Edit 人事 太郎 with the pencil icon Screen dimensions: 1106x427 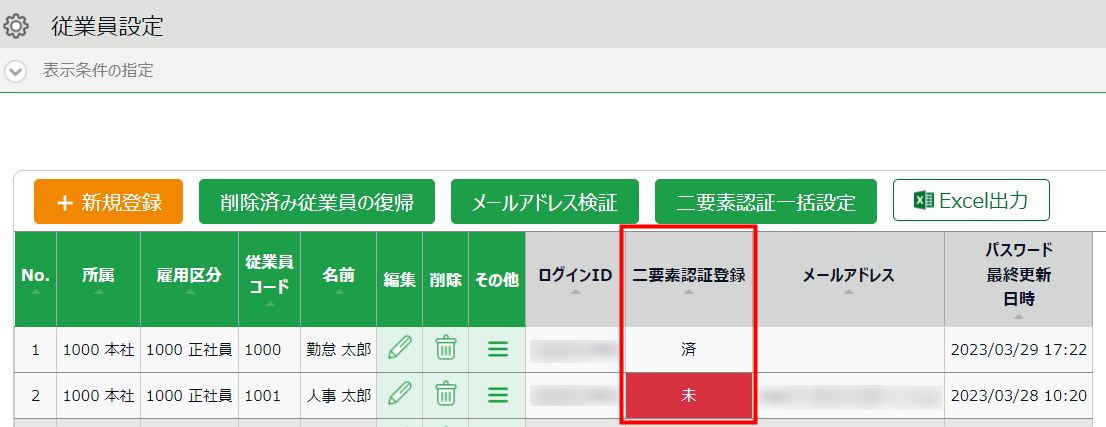pos(399,395)
